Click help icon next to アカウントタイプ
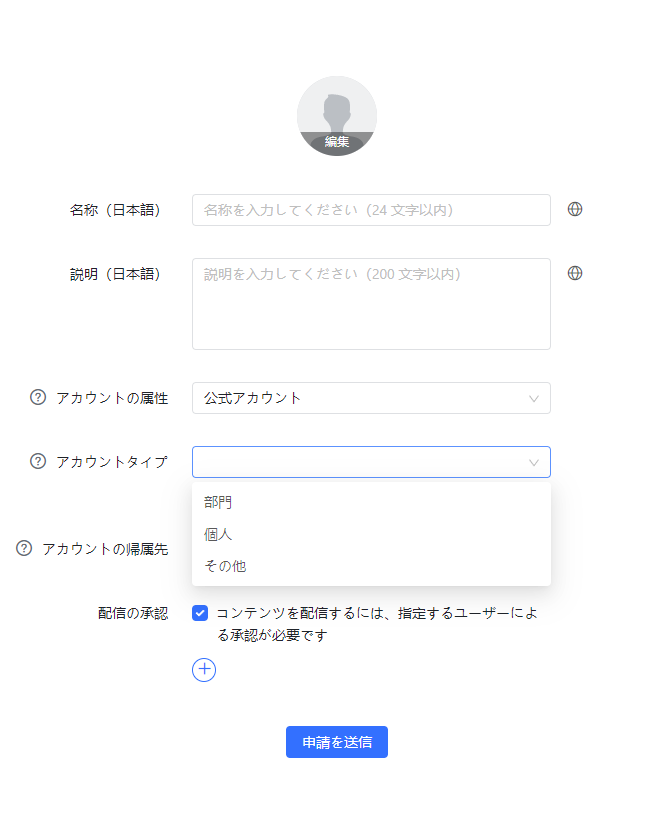The width and height of the screenshot is (671, 831). 38,461
